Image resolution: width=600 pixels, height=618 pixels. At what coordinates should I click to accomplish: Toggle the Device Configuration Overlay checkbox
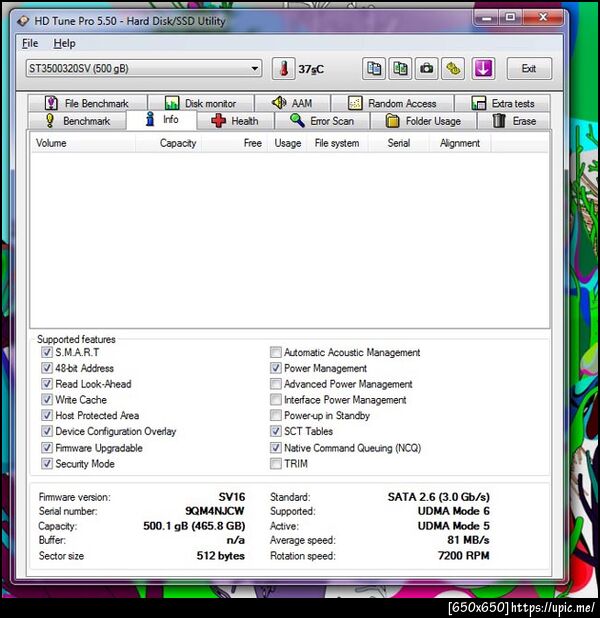(47, 431)
